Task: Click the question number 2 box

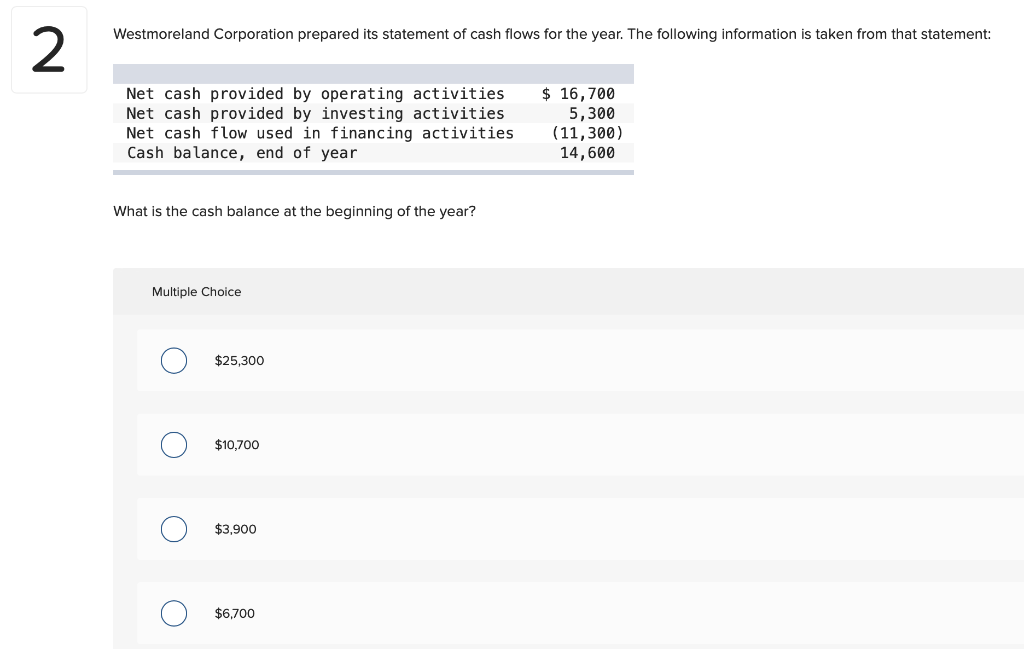Action: [x=49, y=49]
